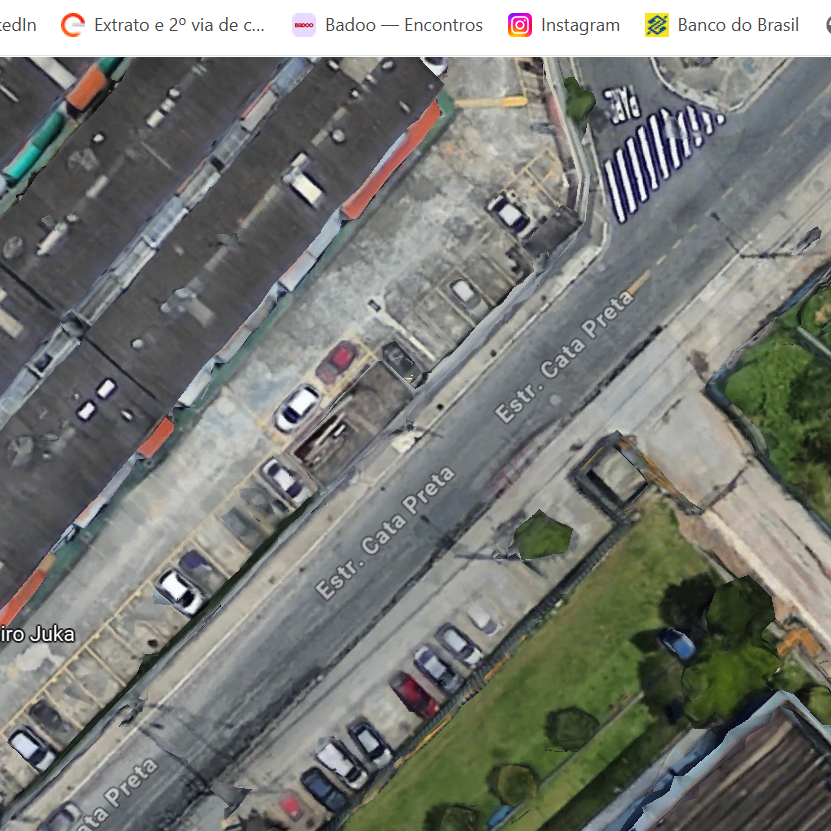Open the Badoo — Encontros bookmark
Image resolution: width=831 pixels, height=831 pixels.
[x=387, y=25]
